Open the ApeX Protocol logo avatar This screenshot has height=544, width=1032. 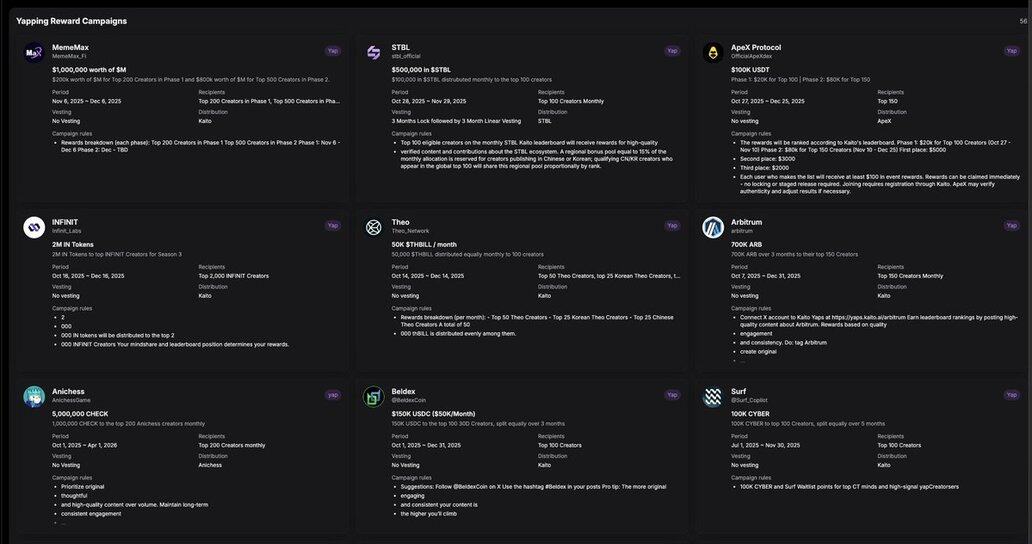click(x=713, y=52)
